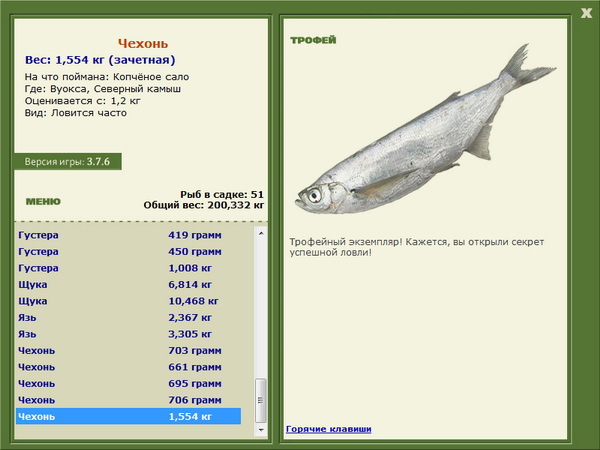Viewport: 600px width, 450px height.
Task: Select the Чехонь 695 грамм row
Action: (x=129, y=383)
